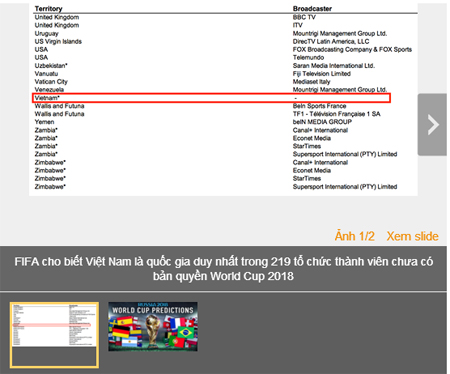Click the beIN MEDIA GROUP cell
This screenshot has width=450, height=374.
click(x=322, y=122)
